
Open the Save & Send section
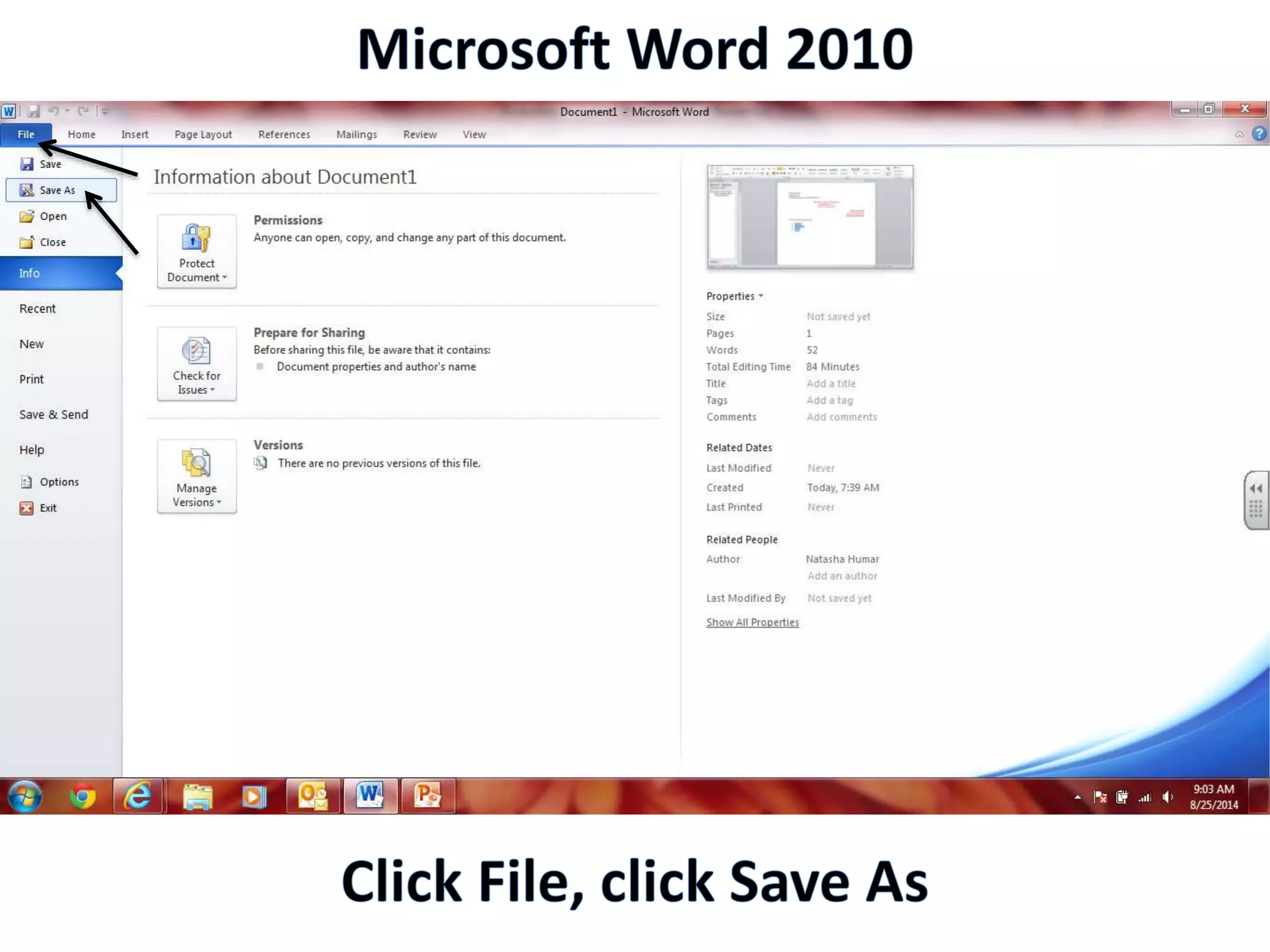coord(61,415)
